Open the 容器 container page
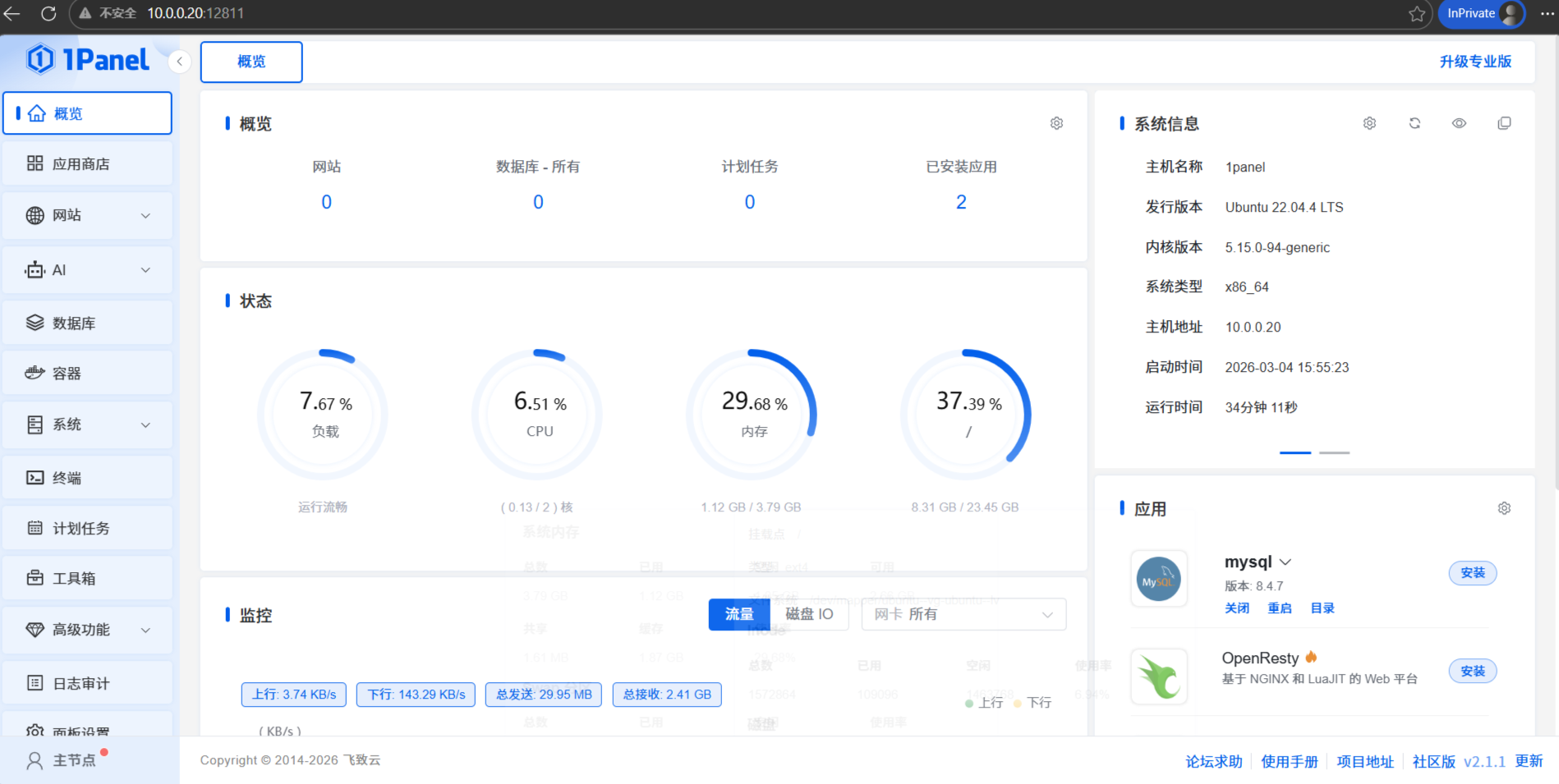The width and height of the screenshot is (1559, 784). (87, 374)
